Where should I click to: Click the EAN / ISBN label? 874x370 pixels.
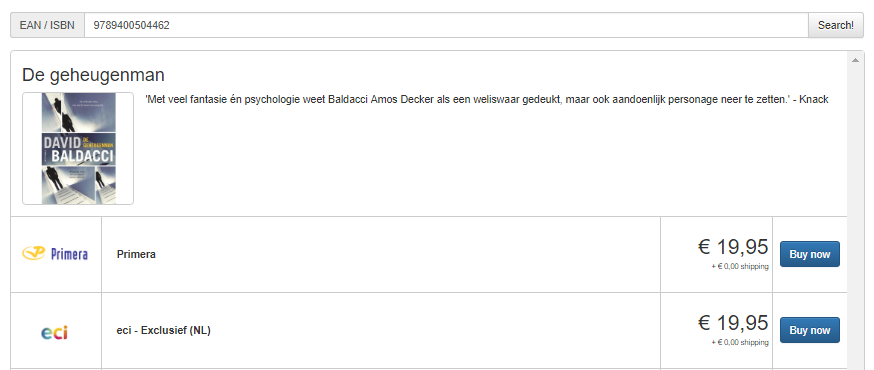47,25
